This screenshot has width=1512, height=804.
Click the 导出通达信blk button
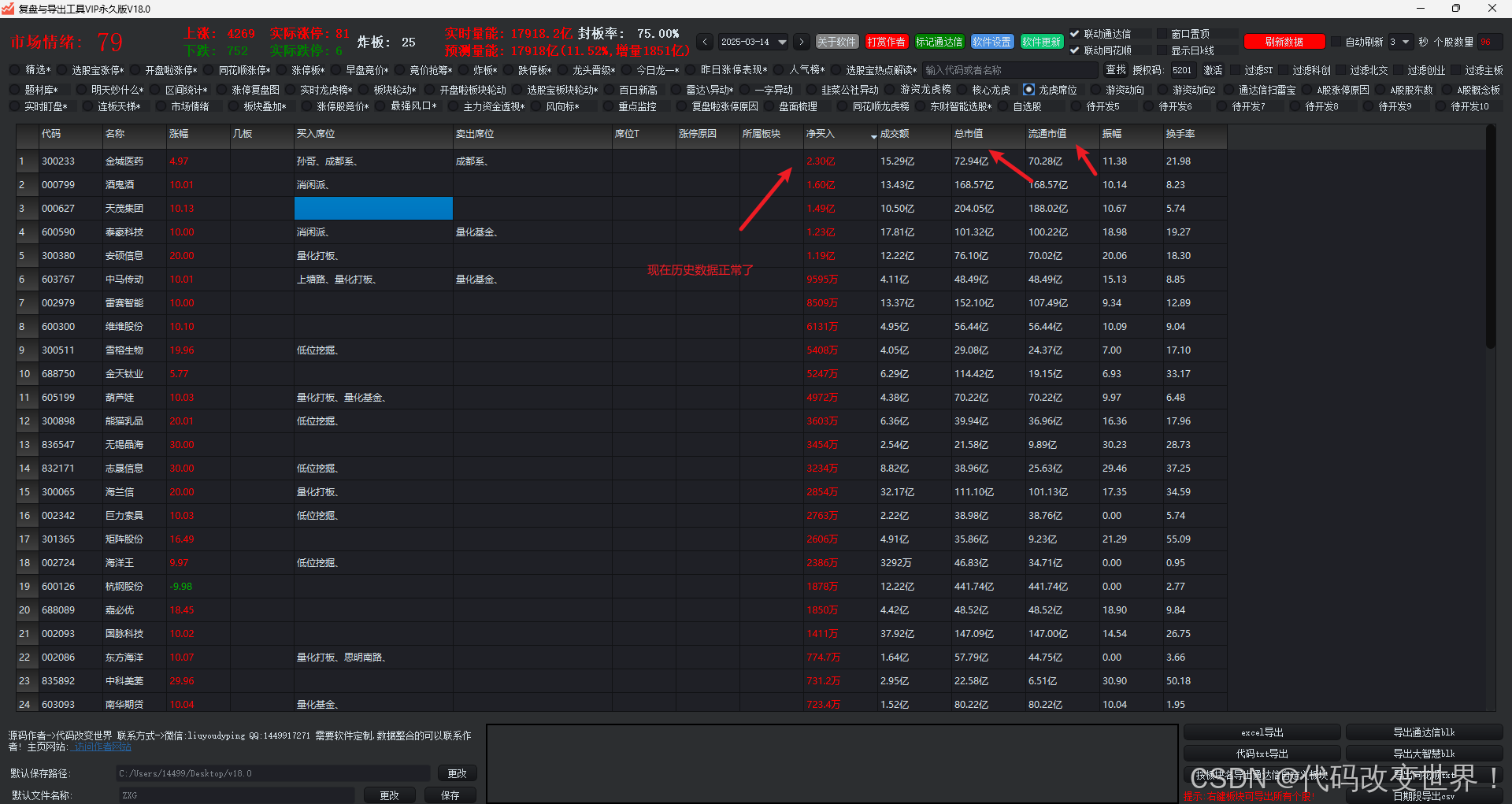(1424, 732)
